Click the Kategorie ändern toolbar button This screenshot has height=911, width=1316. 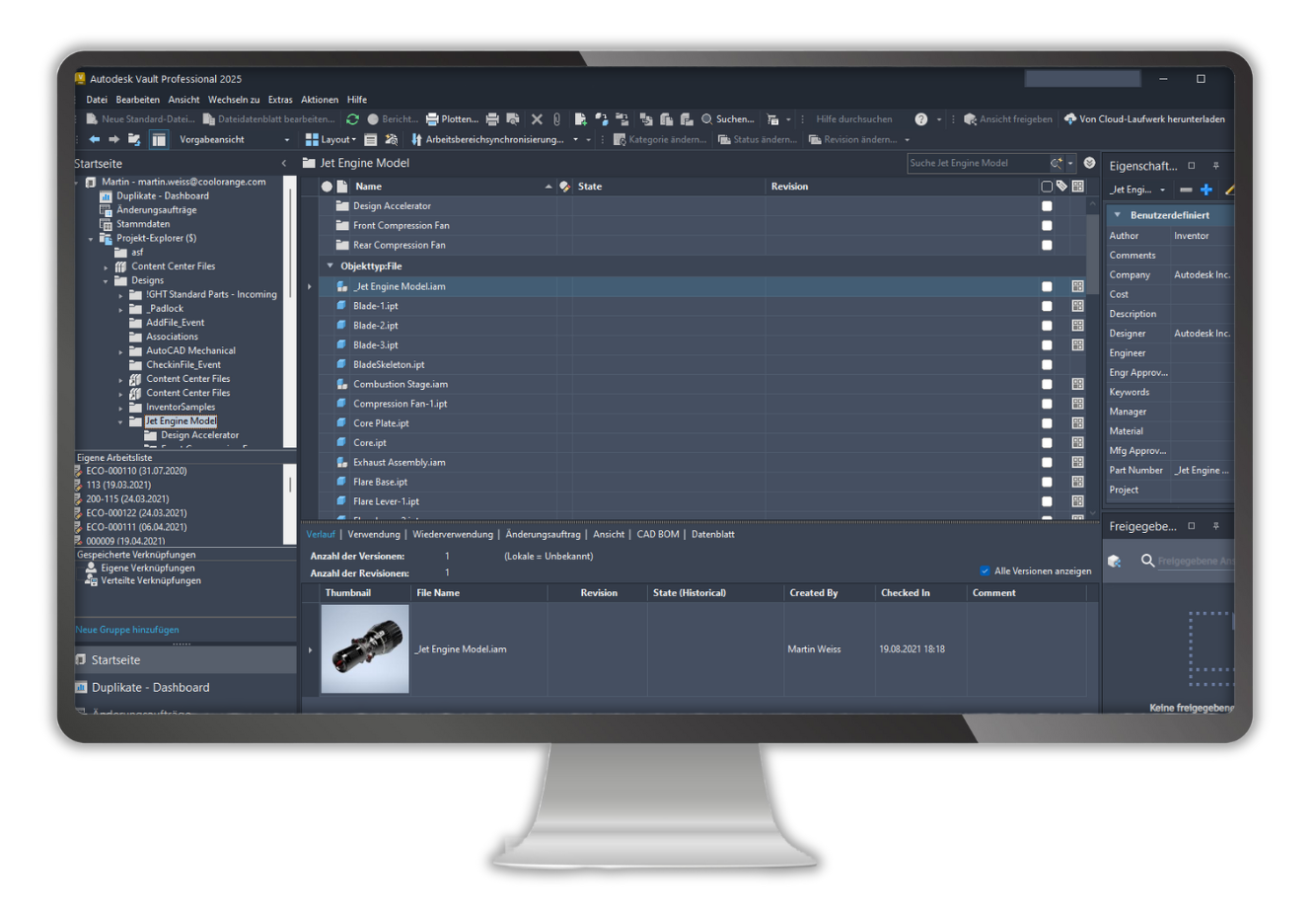pyautogui.click(x=660, y=140)
